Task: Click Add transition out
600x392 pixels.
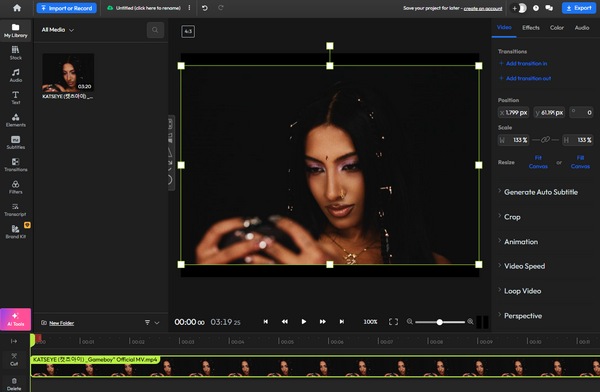Action: click(x=525, y=78)
